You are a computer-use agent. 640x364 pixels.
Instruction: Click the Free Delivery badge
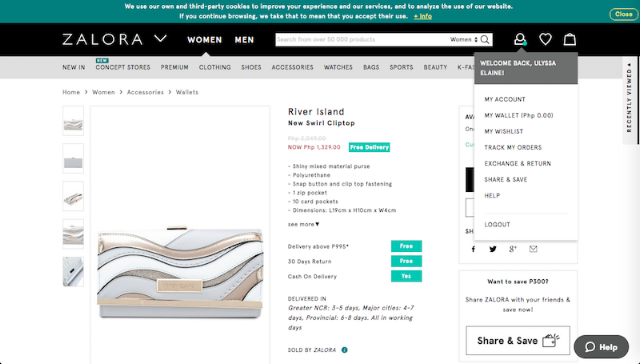click(x=369, y=147)
